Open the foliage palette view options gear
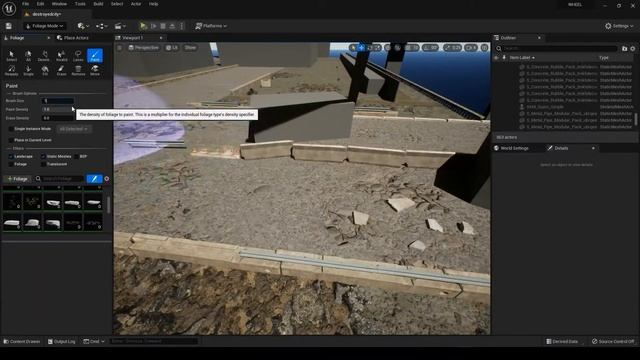 [x=107, y=179]
